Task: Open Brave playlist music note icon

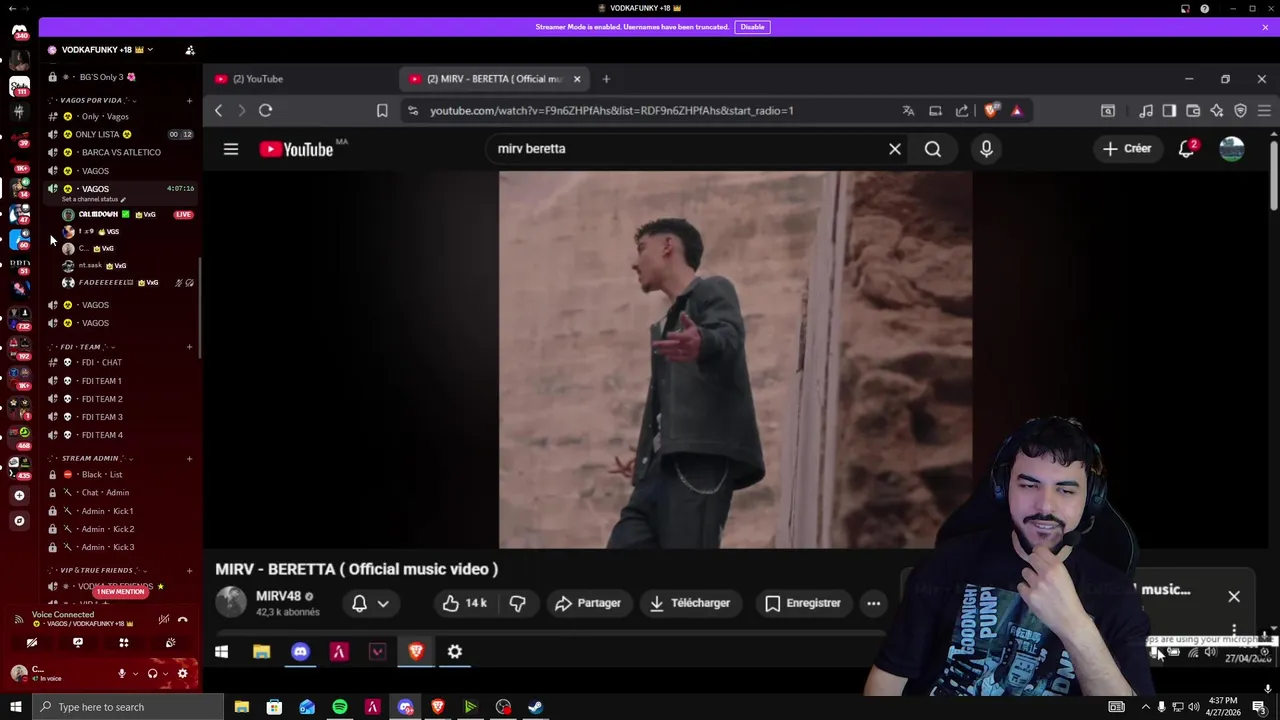Action: pyautogui.click(x=1146, y=110)
